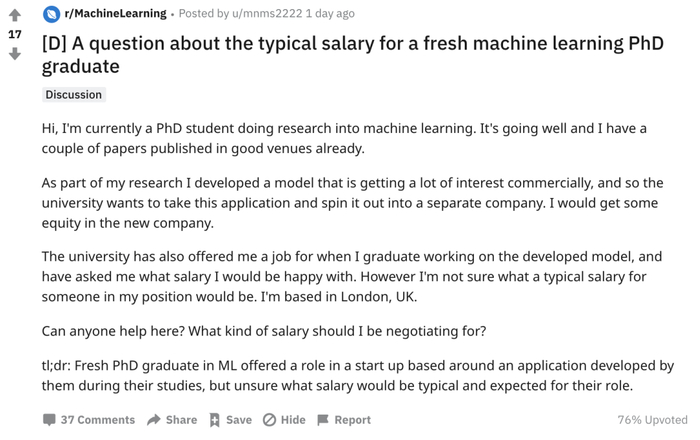Click the "1 day ago" timestamp
Image resolution: width=700 pixels, height=440 pixels.
point(329,14)
